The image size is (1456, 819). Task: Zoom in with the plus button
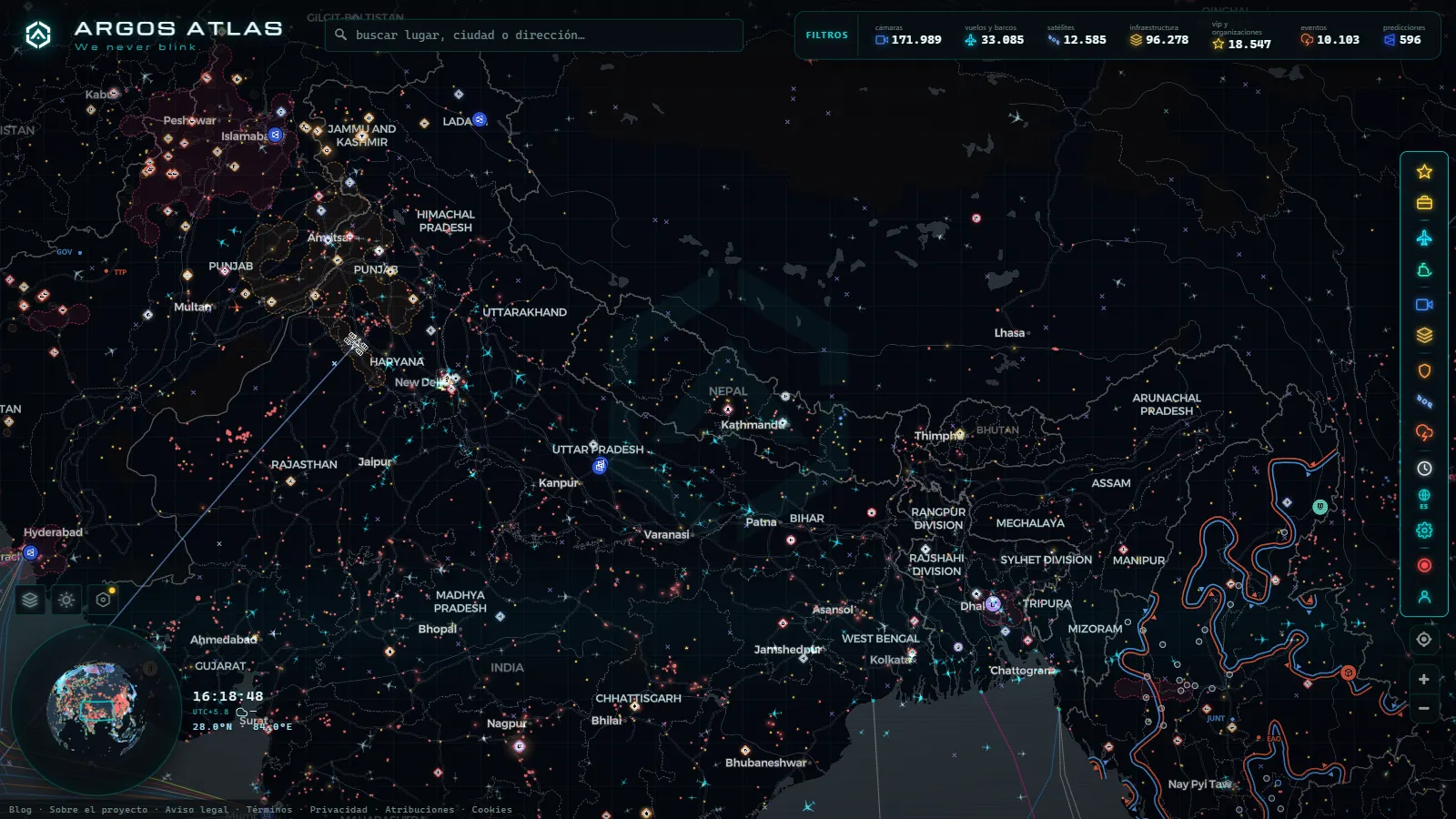[x=1424, y=680]
